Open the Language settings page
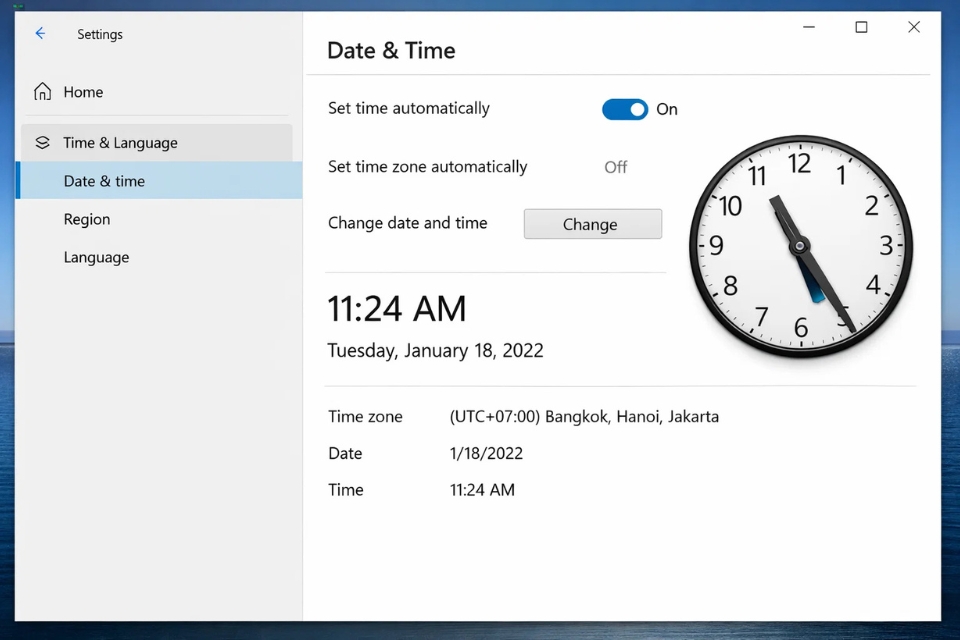This screenshot has width=960, height=640. point(96,257)
